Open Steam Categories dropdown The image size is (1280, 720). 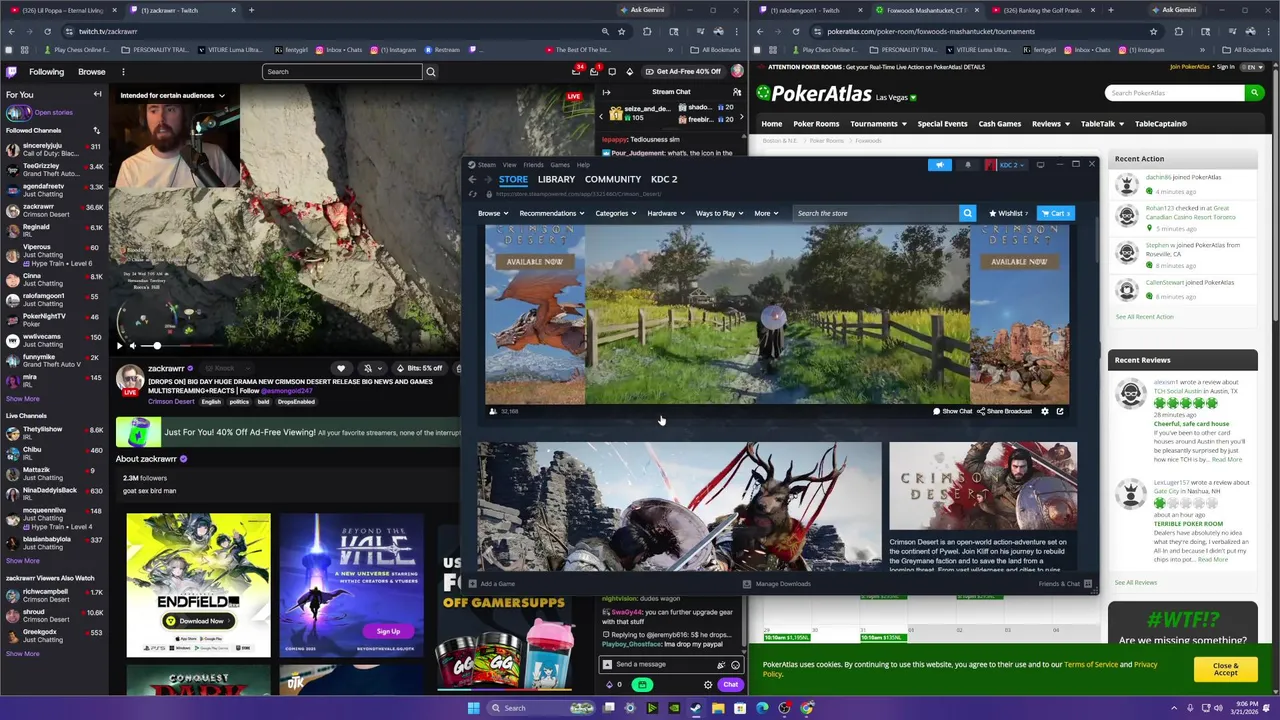[616, 213]
